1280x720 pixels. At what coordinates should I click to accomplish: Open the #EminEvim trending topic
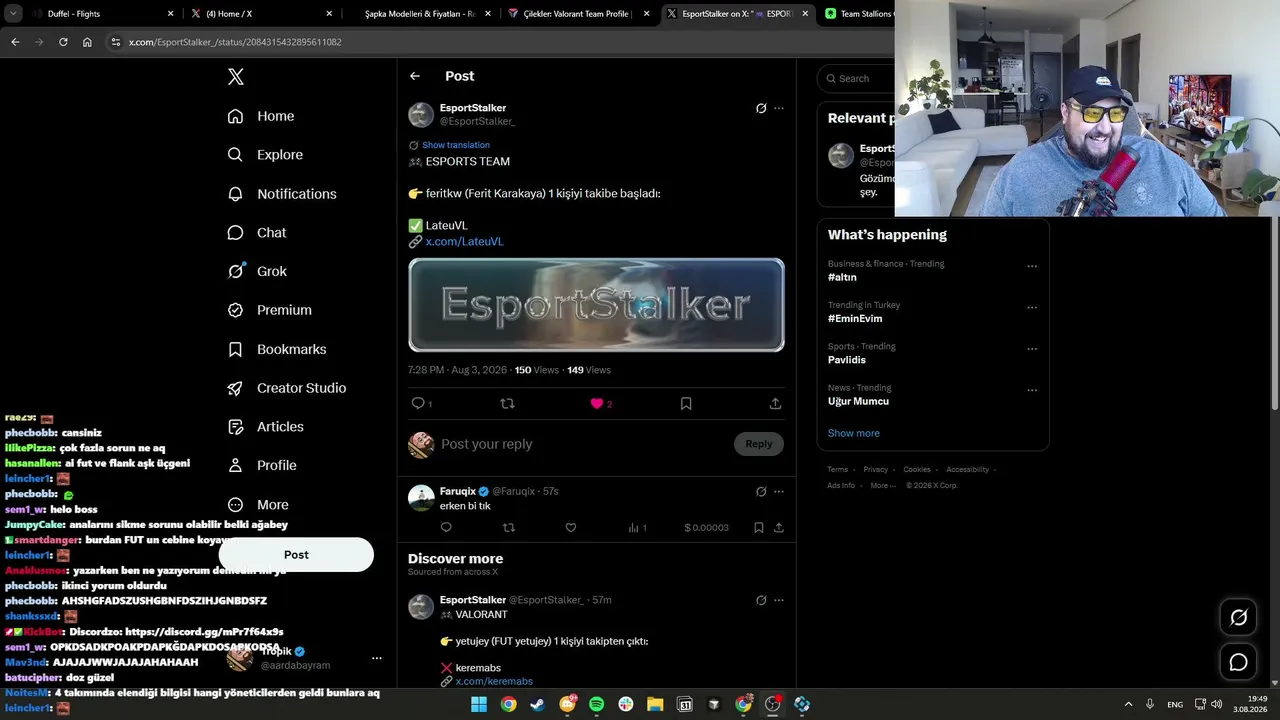(855, 318)
